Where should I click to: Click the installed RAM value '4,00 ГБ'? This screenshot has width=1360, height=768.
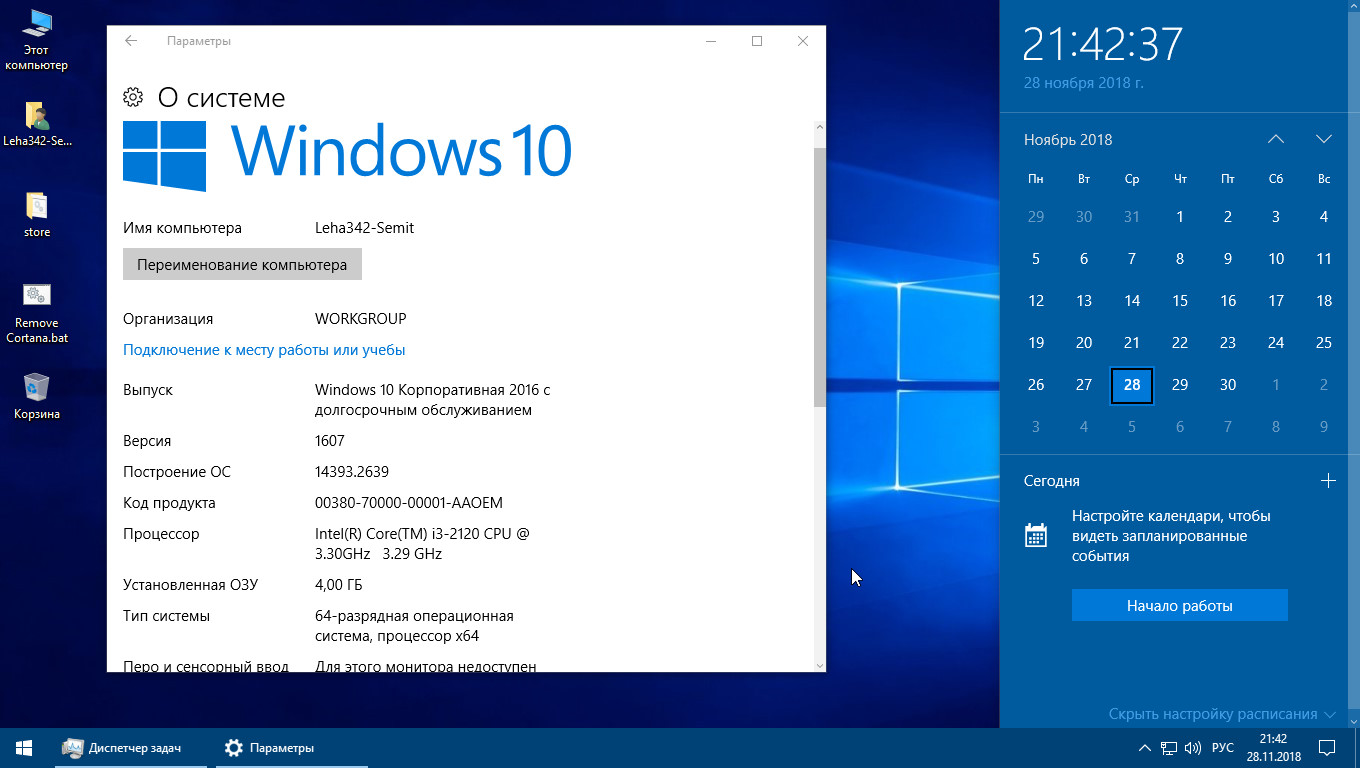[338, 585]
